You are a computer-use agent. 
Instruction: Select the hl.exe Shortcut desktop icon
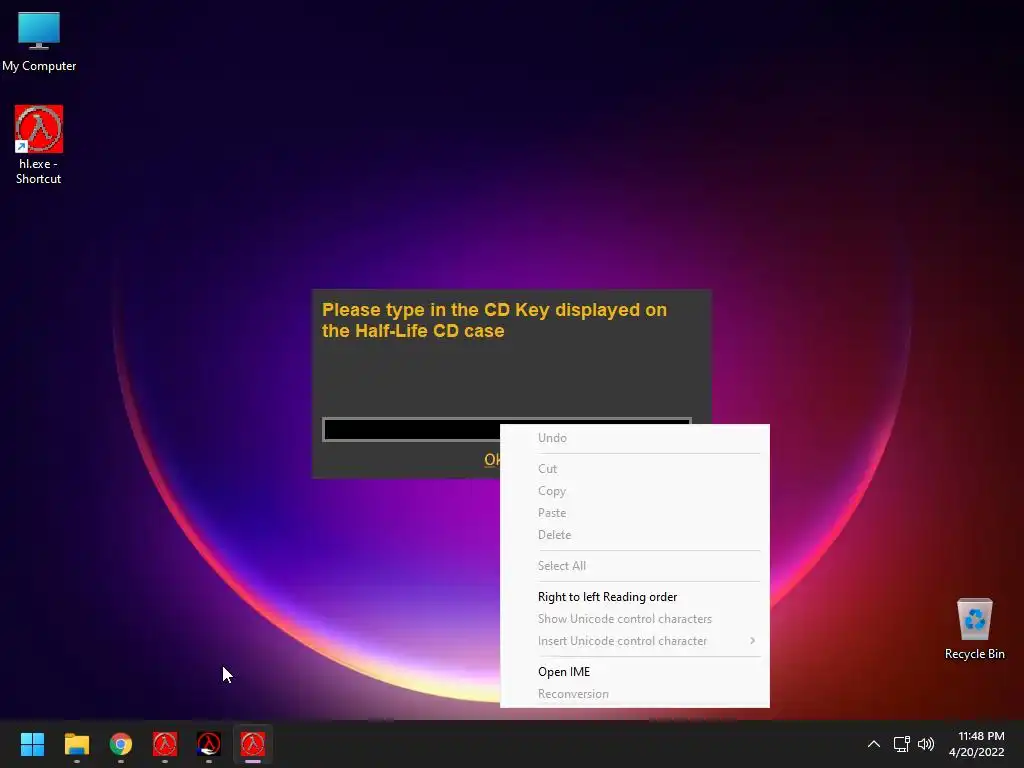pos(39,145)
